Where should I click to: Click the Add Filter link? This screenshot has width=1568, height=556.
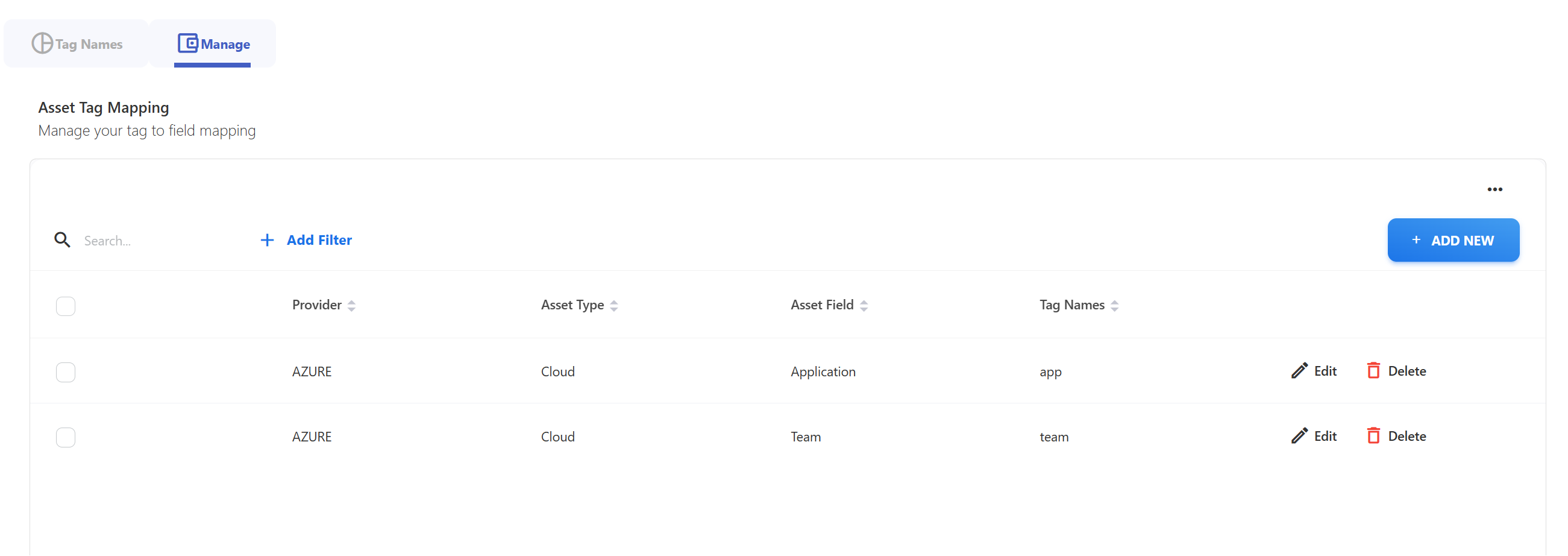(319, 240)
